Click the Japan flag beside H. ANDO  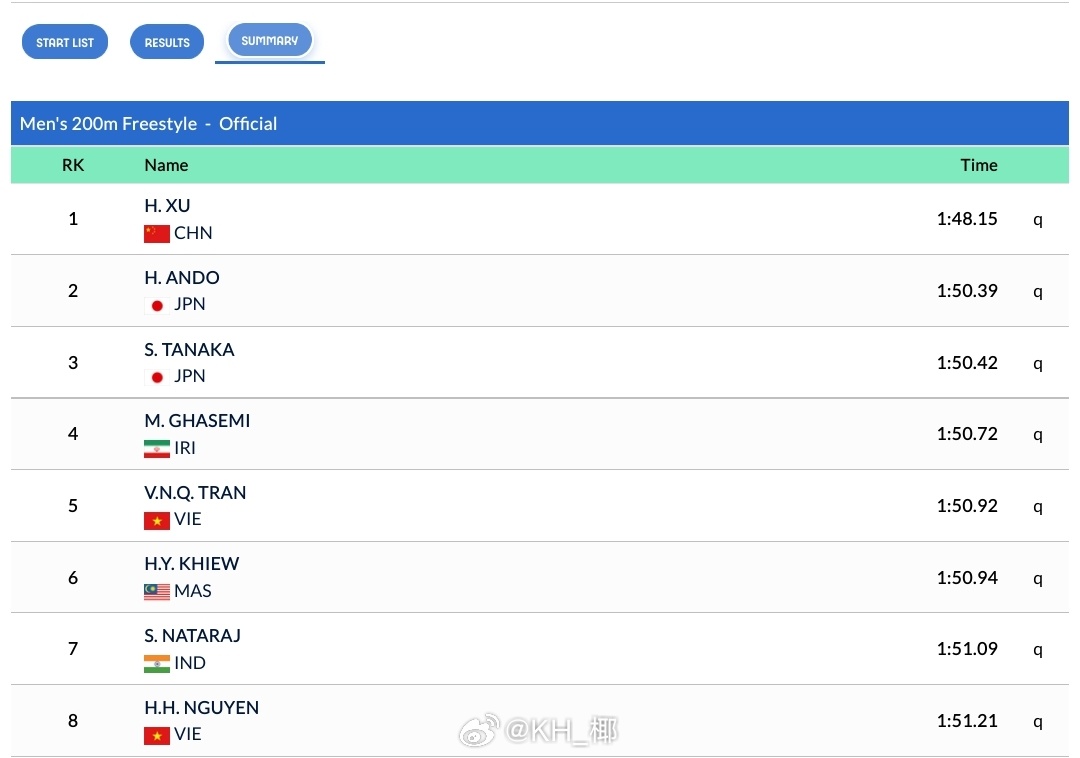coord(156,305)
